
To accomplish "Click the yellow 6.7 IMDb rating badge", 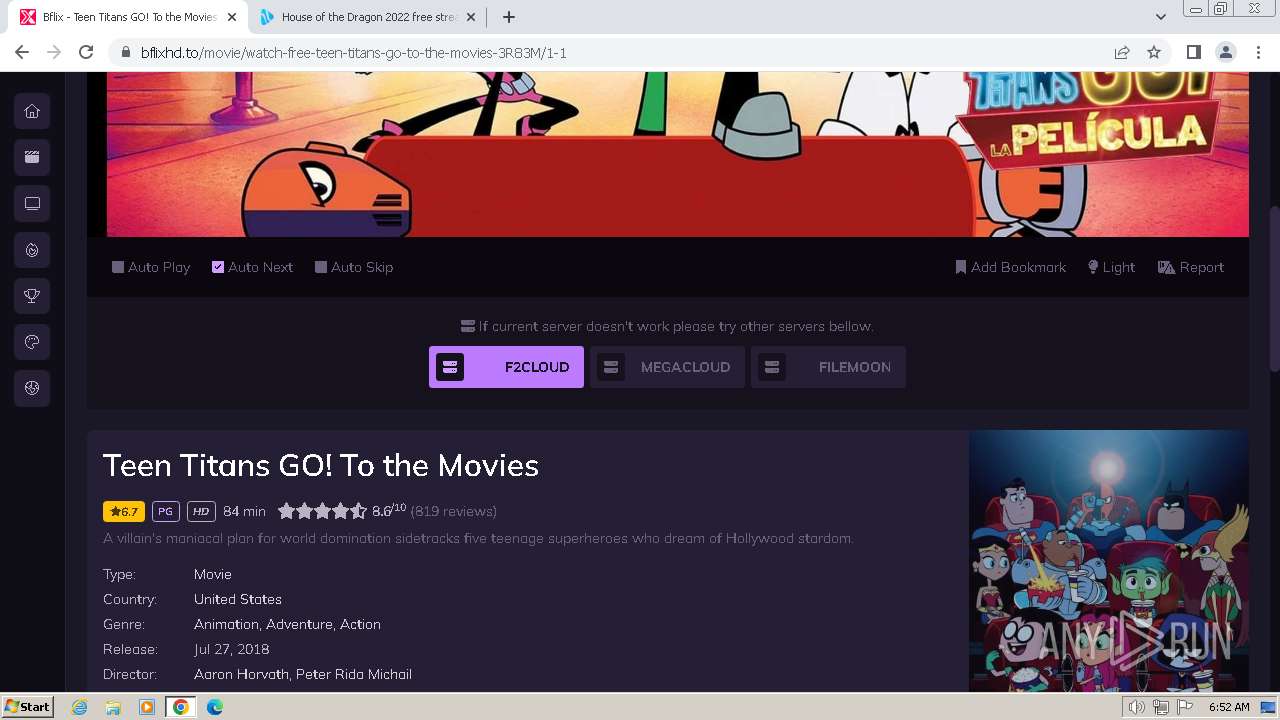I will [x=124, y=511].
